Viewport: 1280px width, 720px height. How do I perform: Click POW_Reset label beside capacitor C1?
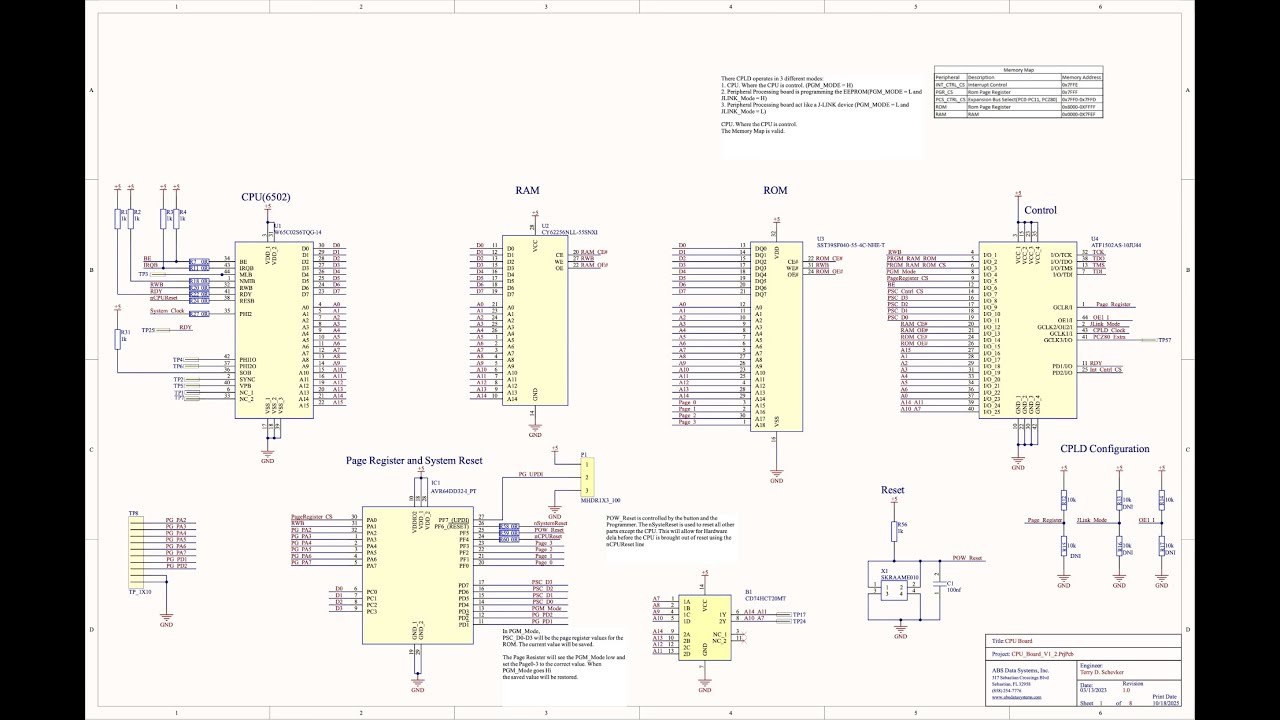(967, 557)
